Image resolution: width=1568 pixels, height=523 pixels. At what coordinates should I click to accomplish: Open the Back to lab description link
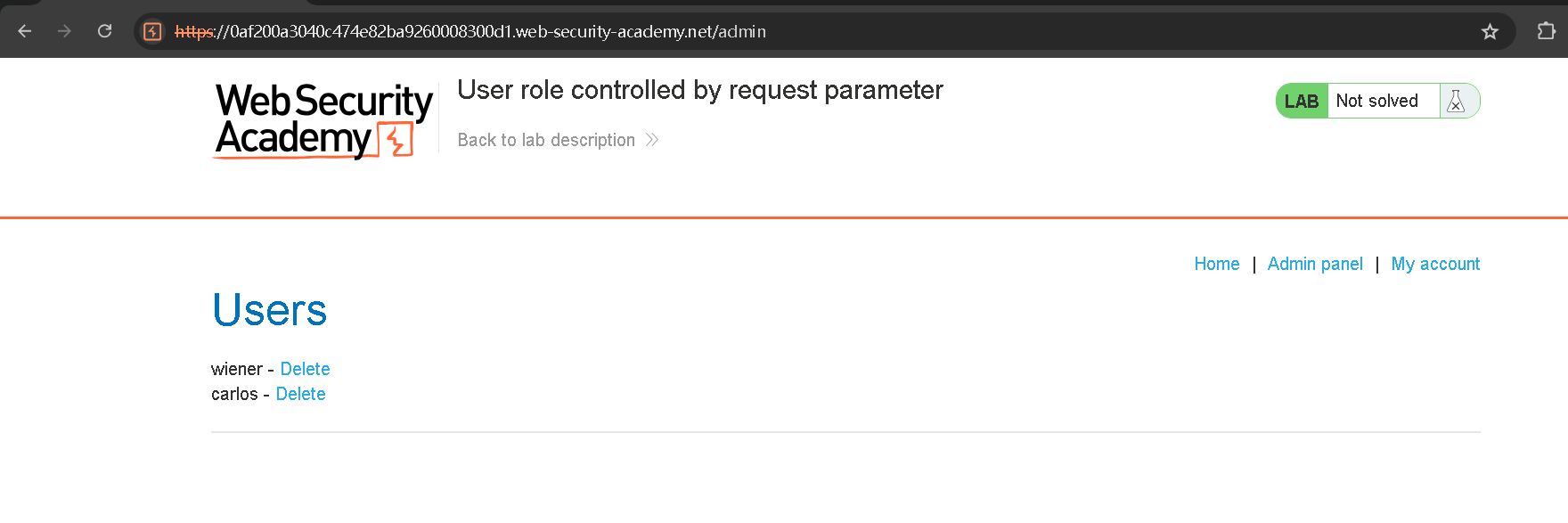tap(546, 140)
